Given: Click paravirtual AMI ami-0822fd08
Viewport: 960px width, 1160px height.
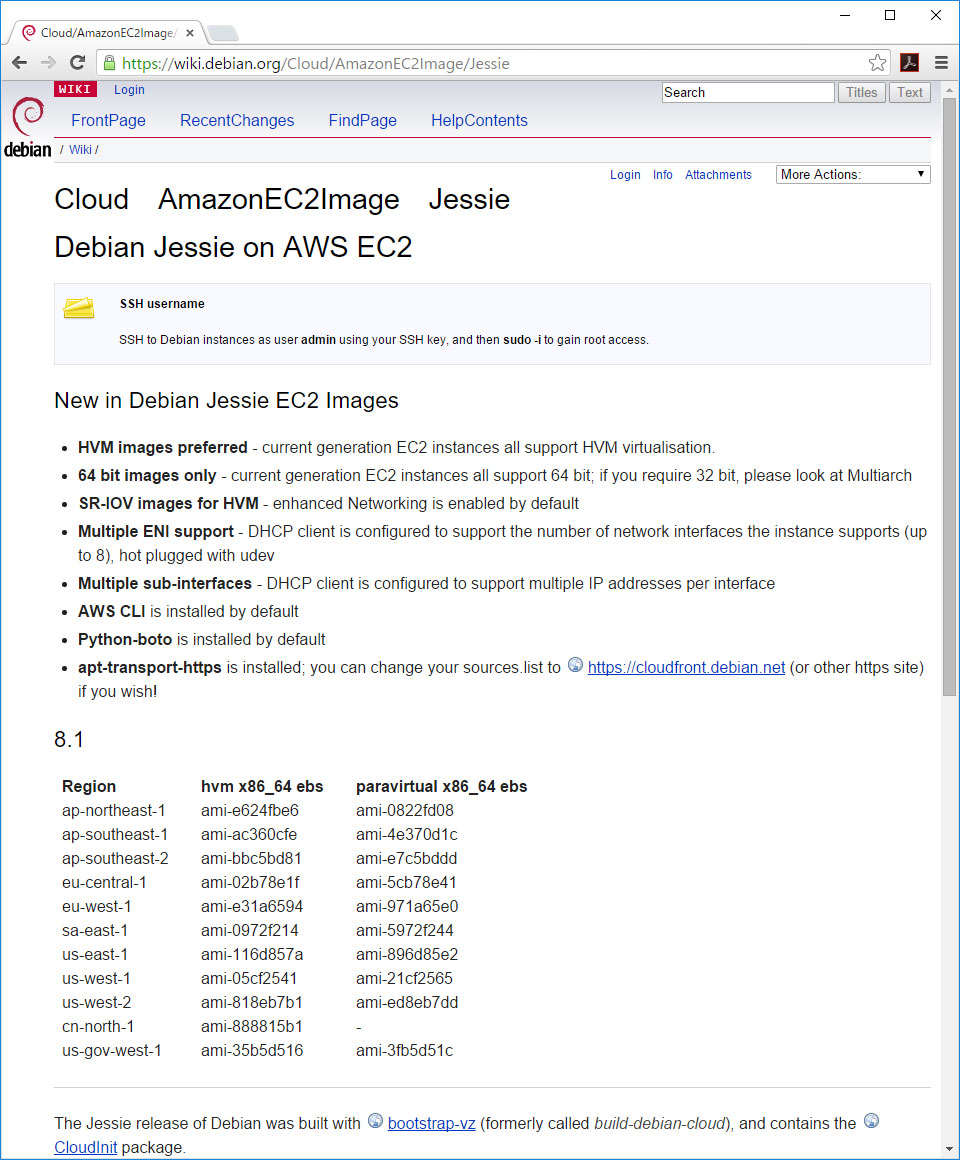Looking at the screenshot, I should (405, 810).
